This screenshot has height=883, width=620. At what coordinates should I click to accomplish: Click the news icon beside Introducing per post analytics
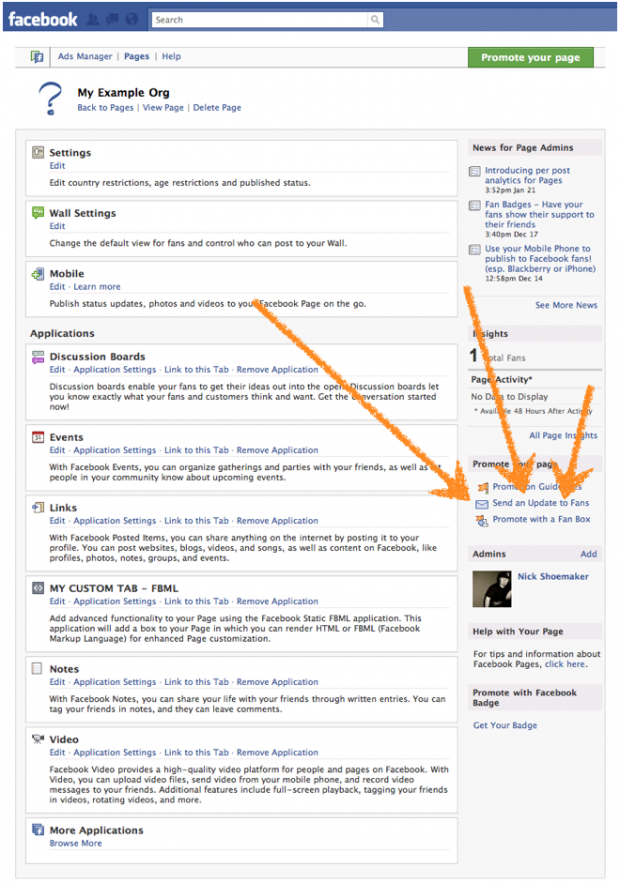[475, 171]
